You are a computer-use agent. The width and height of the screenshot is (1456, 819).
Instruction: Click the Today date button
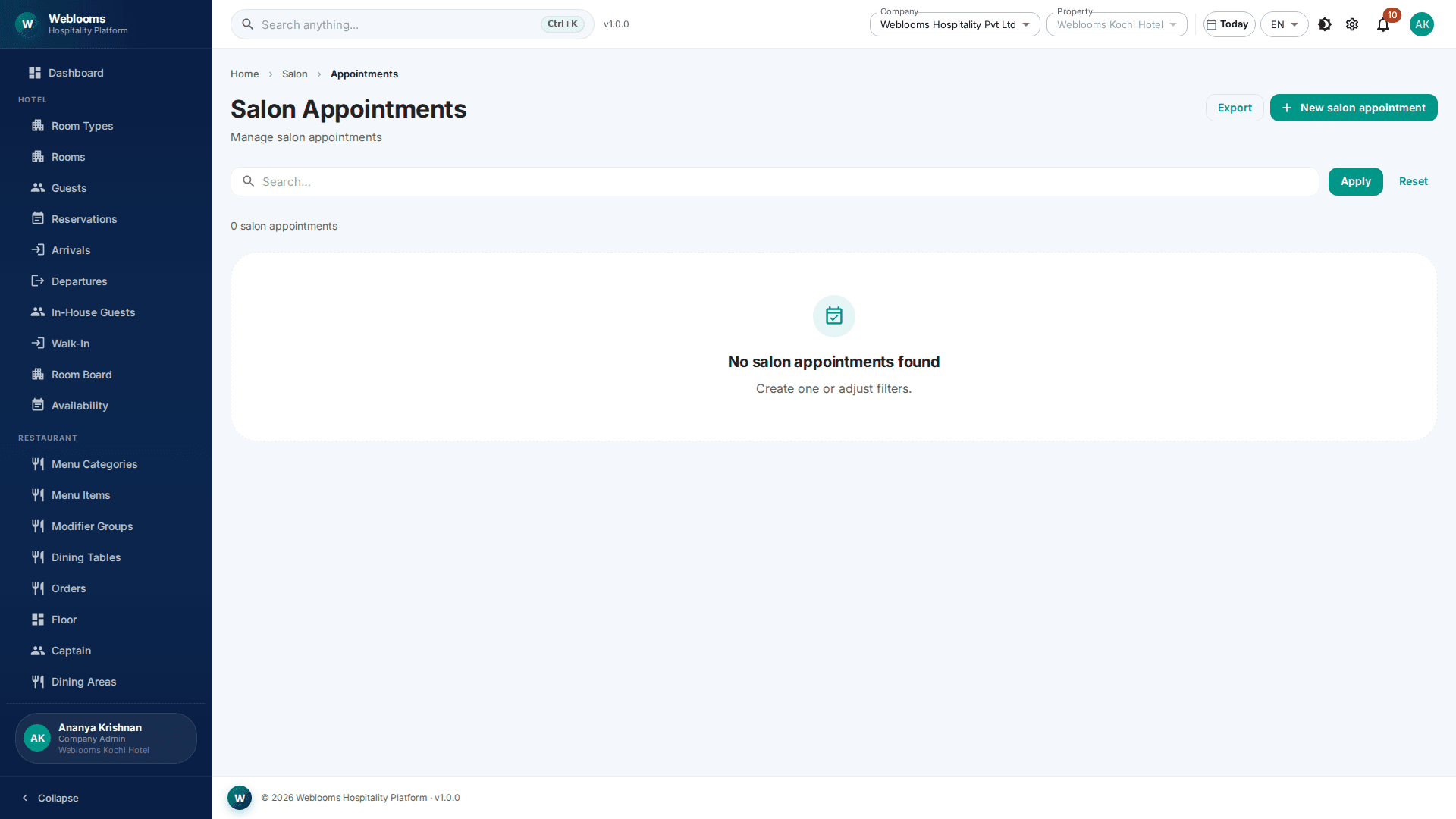coord(1229,24)
